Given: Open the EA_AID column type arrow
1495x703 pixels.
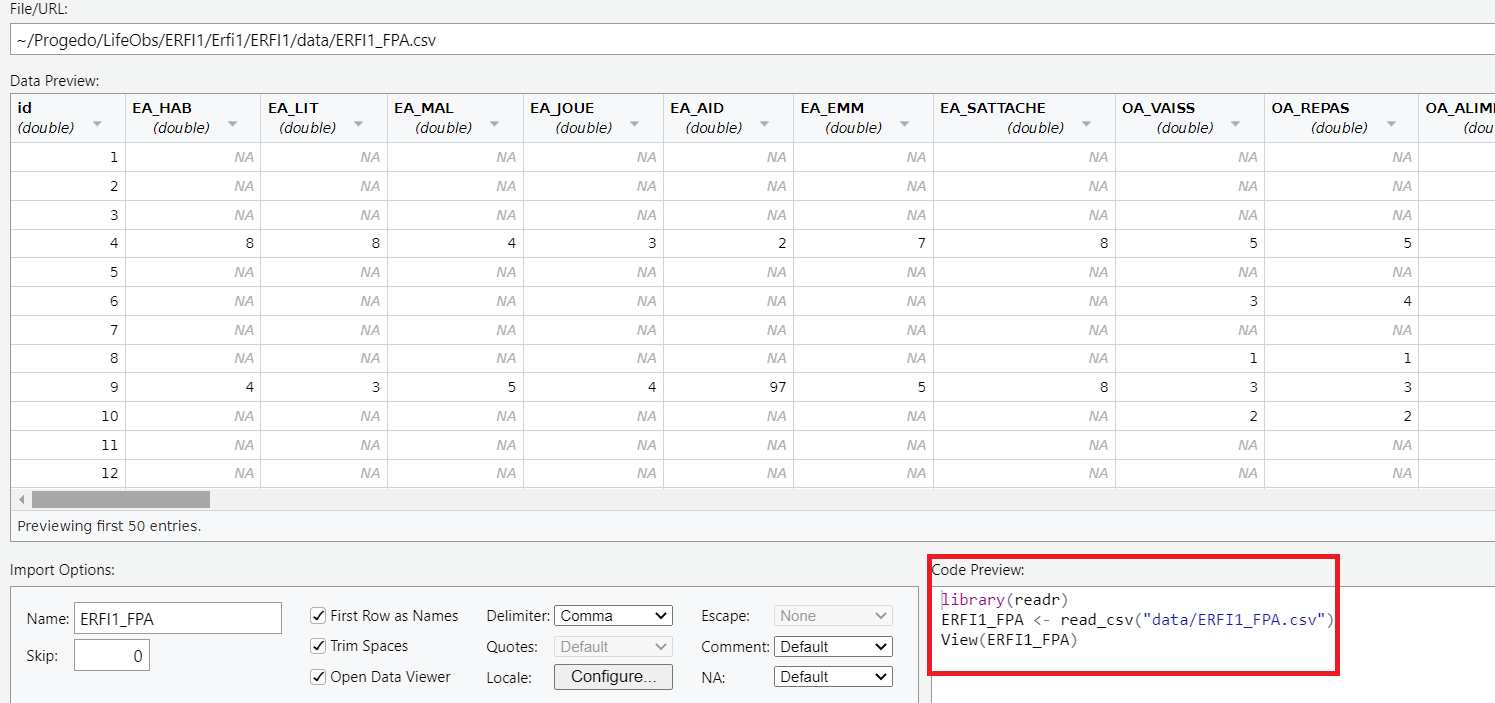Looking at the screenshot, I should (x=765, y=124).
